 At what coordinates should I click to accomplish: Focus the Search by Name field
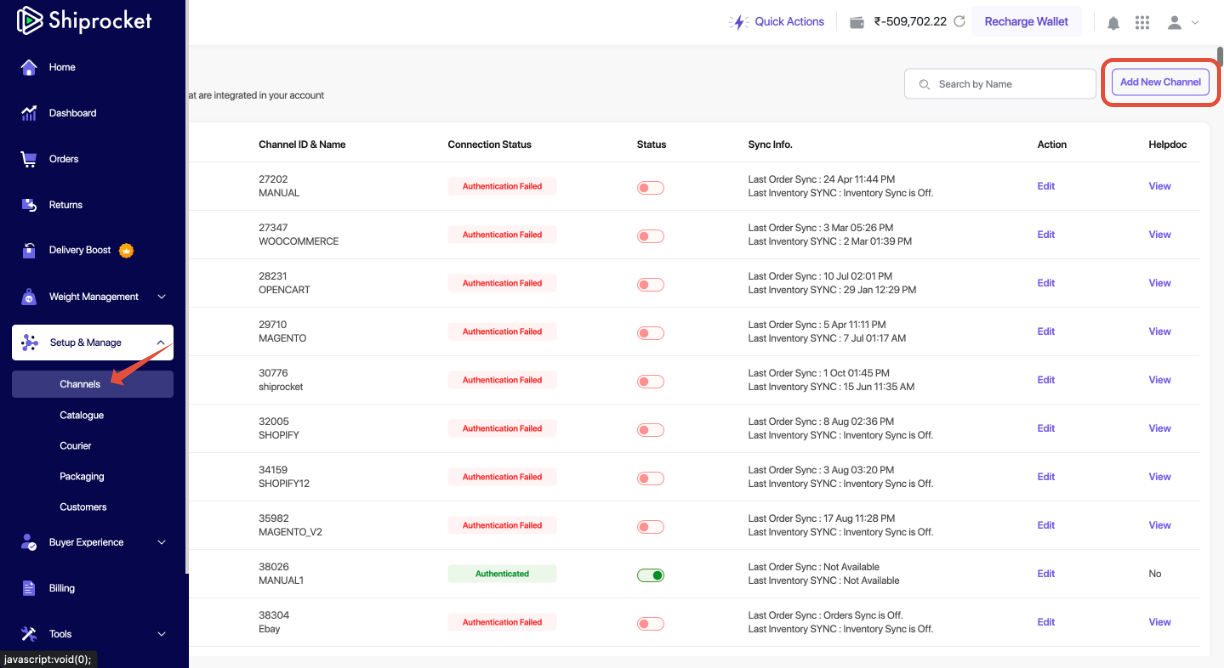(x=1000, y=84)
